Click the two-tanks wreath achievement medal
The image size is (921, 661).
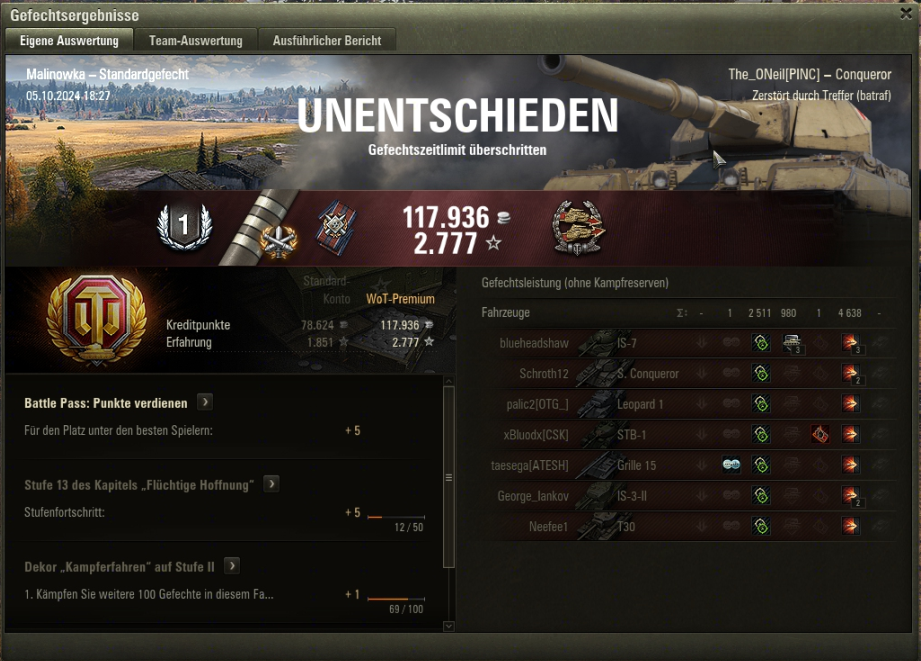click(x=578, y=228)
